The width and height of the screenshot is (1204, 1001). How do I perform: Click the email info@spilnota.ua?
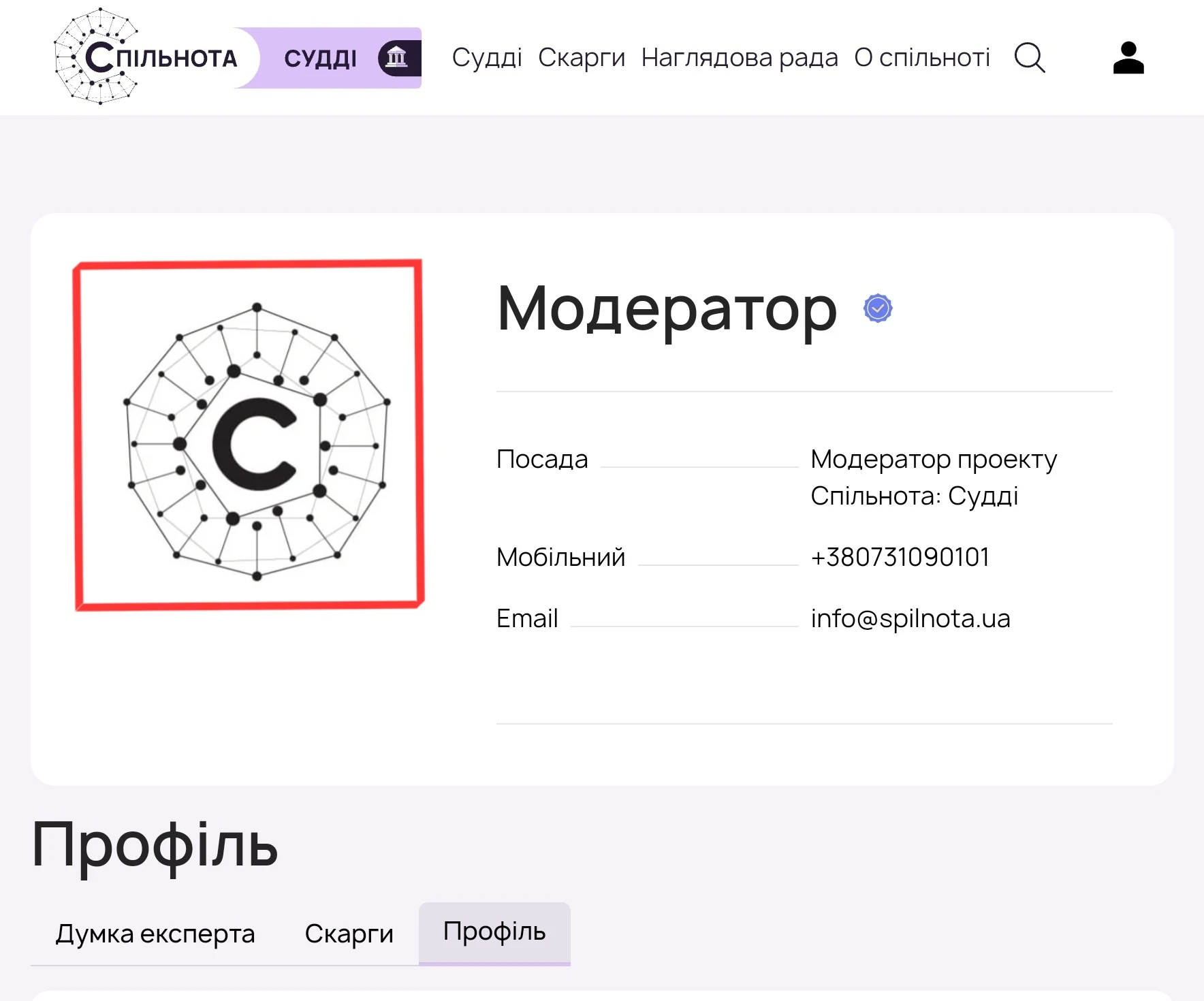pos(910,618)
